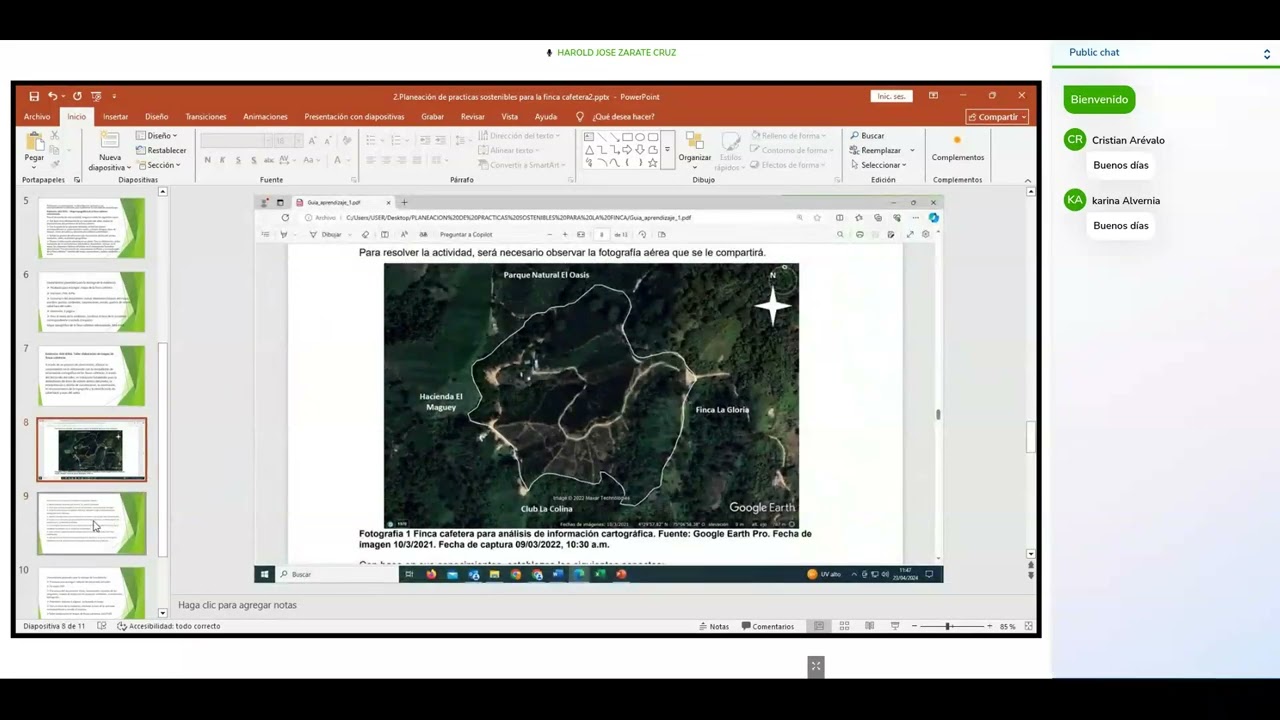Open Párrafo dialog launcher
This screenshot has height=720, width=1280.
click(571, 180)
